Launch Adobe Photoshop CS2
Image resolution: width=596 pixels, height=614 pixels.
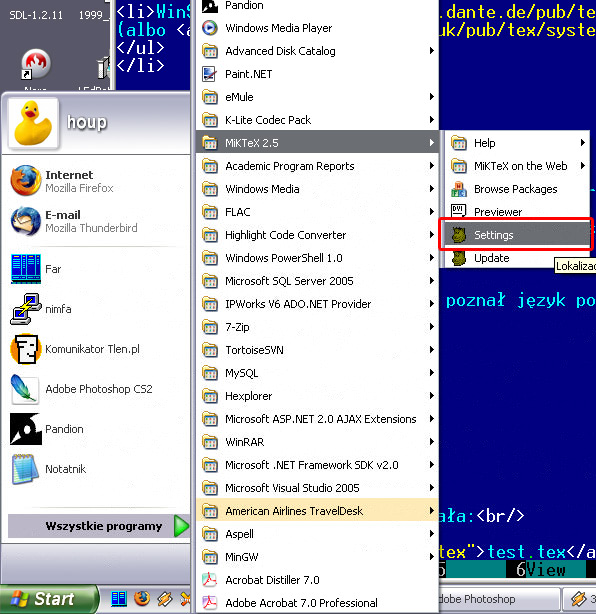pyautogui.click(x=96, y=389)
